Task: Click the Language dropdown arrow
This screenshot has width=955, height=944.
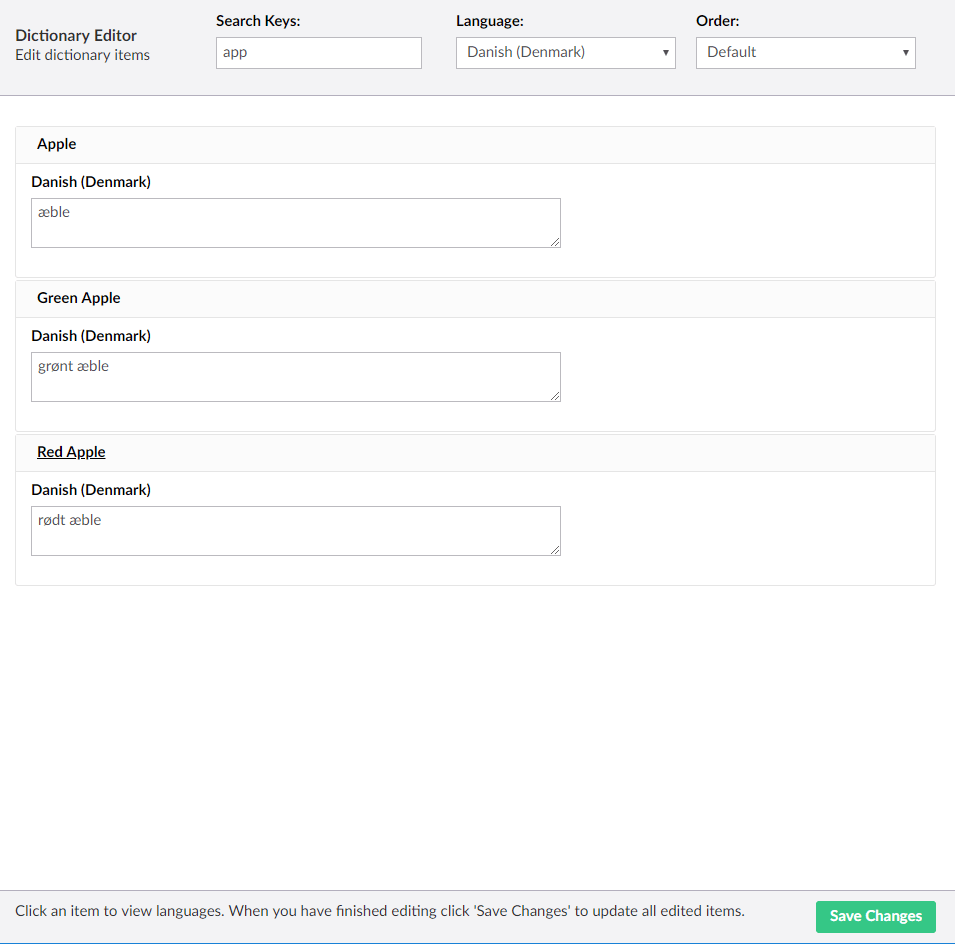Action: pyautogui.click(x=665, y=53)
